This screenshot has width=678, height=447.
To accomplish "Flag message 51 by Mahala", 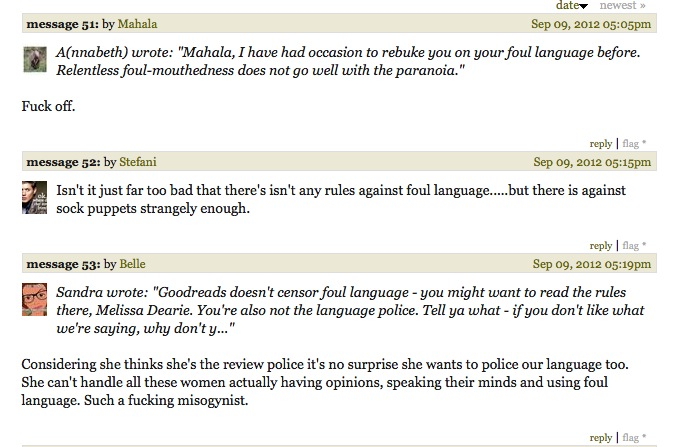I will click(632, 143).
